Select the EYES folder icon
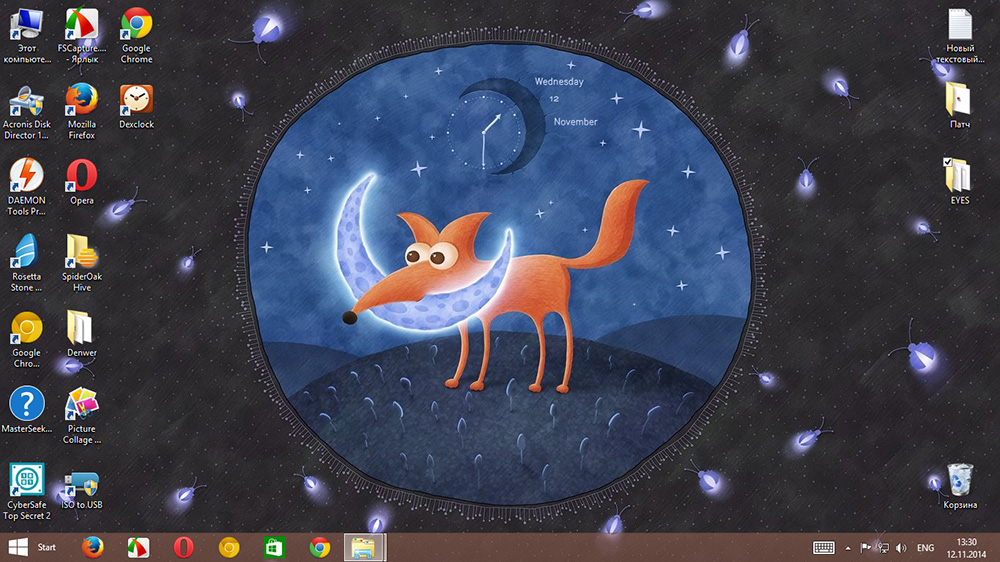The image size is (1000, 562). [960, 182]
